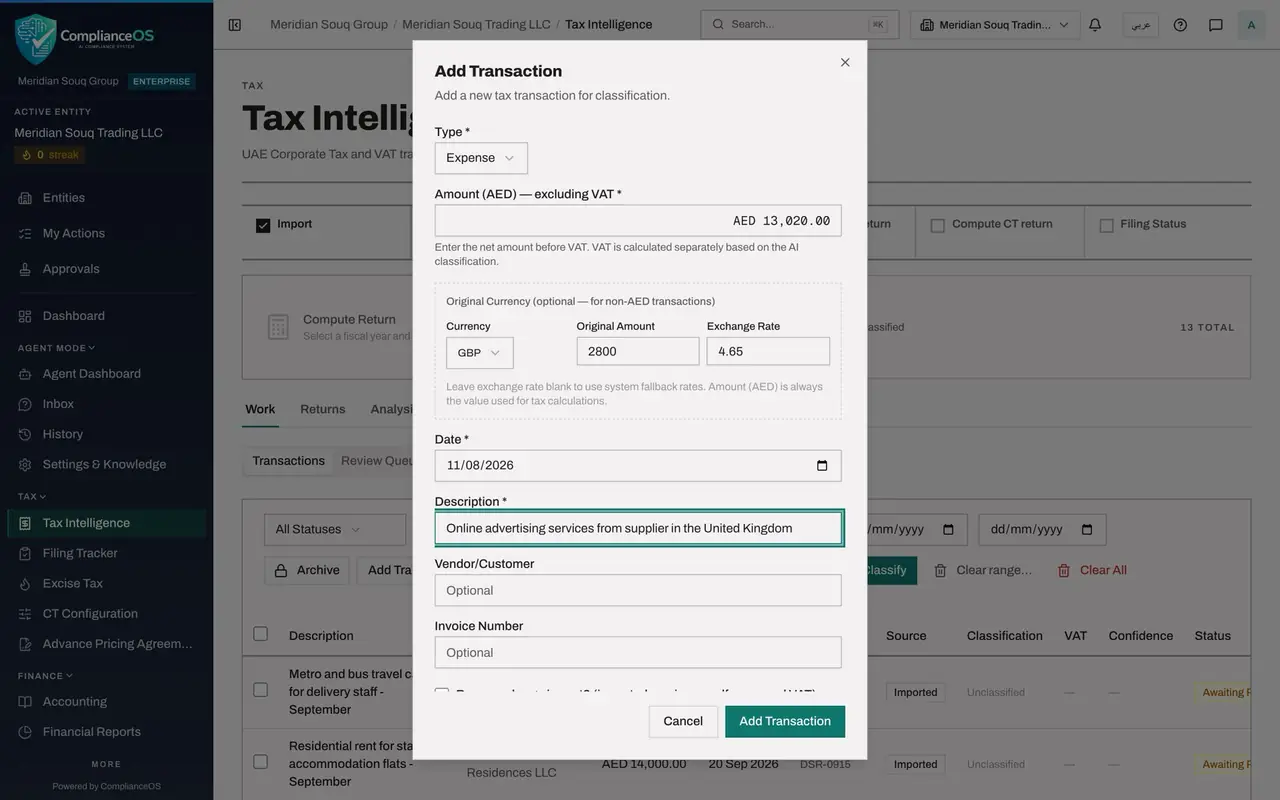Switch to the Work tab
This screenshot has width=1280, height=800.
[x=260, y=409]
